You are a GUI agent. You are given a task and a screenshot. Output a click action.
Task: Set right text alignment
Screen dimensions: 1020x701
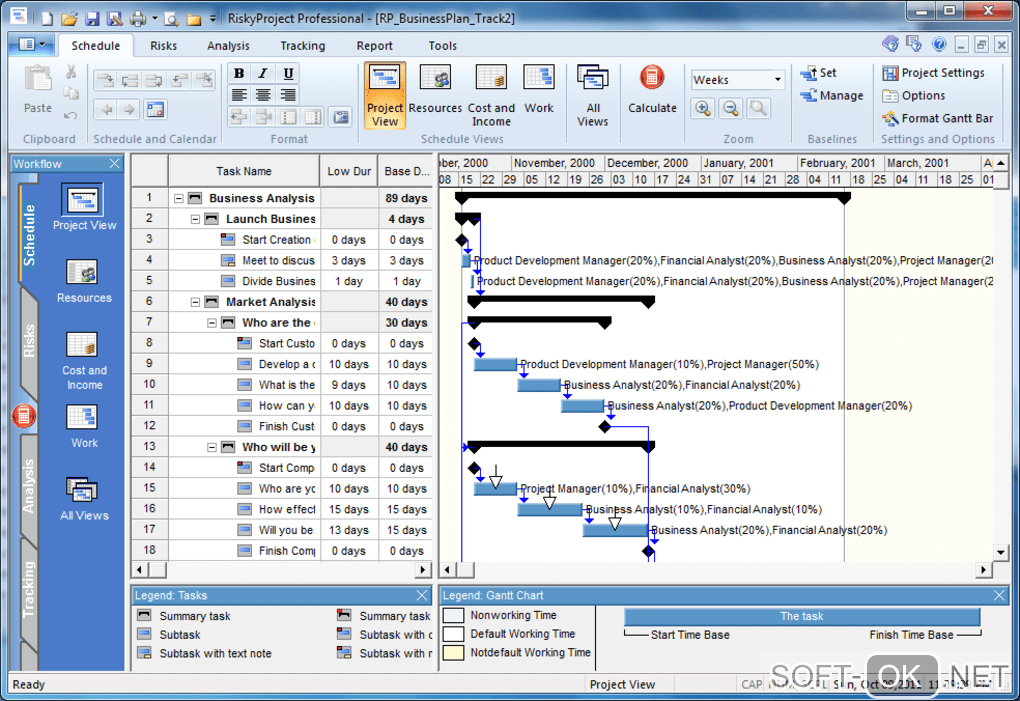[x=288, y=95]
